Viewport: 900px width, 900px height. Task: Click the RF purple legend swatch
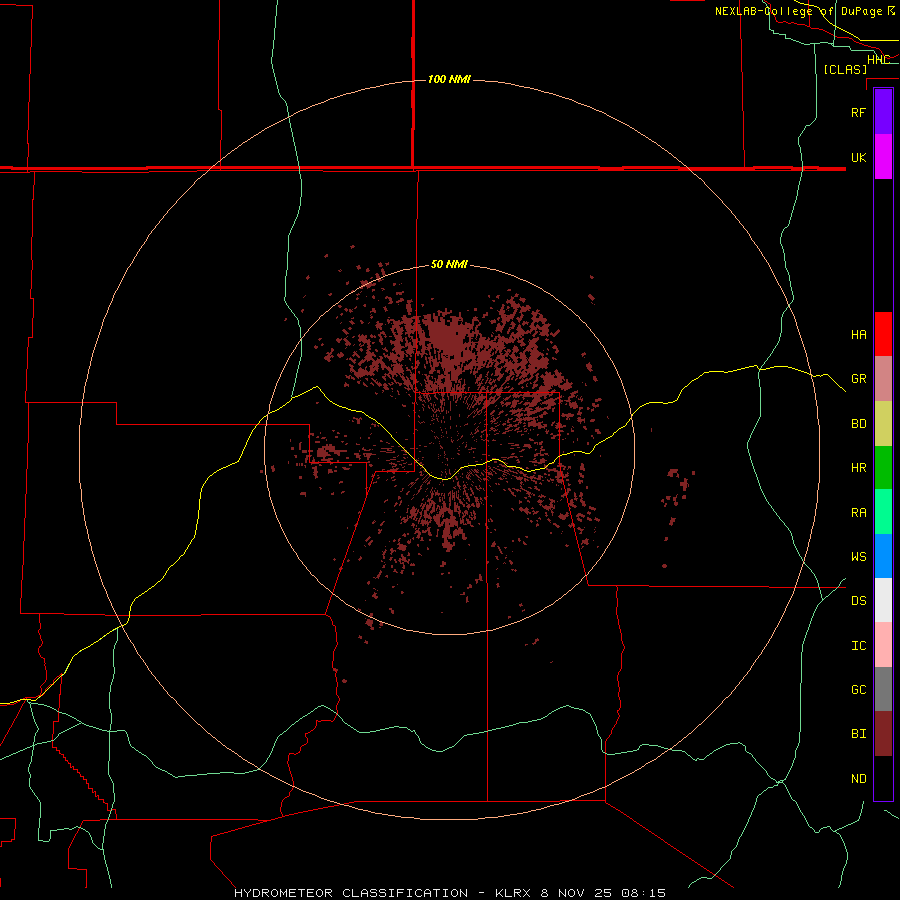[x=883, y=112]
